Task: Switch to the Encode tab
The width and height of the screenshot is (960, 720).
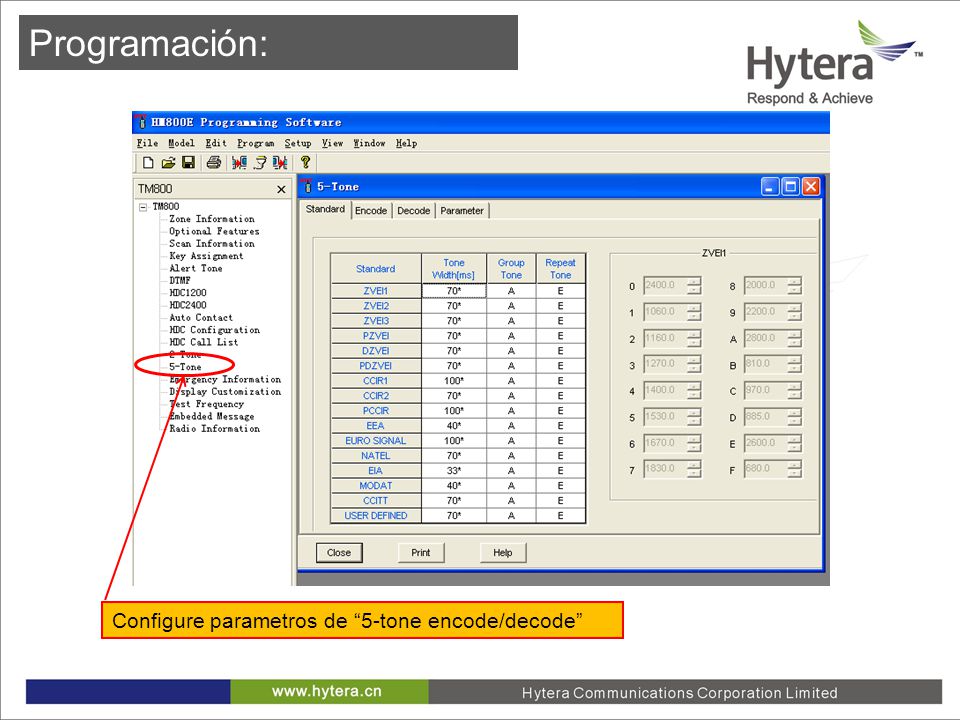Action: [x=371, y=211]
